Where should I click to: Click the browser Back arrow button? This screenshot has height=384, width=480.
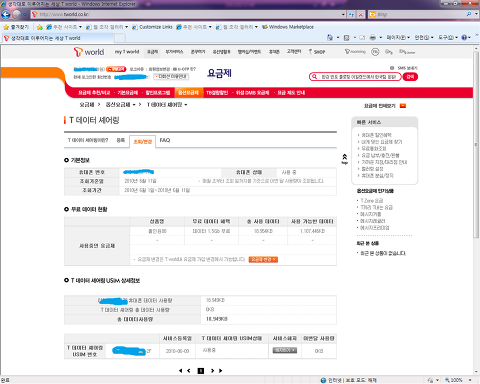coord(6,14)
